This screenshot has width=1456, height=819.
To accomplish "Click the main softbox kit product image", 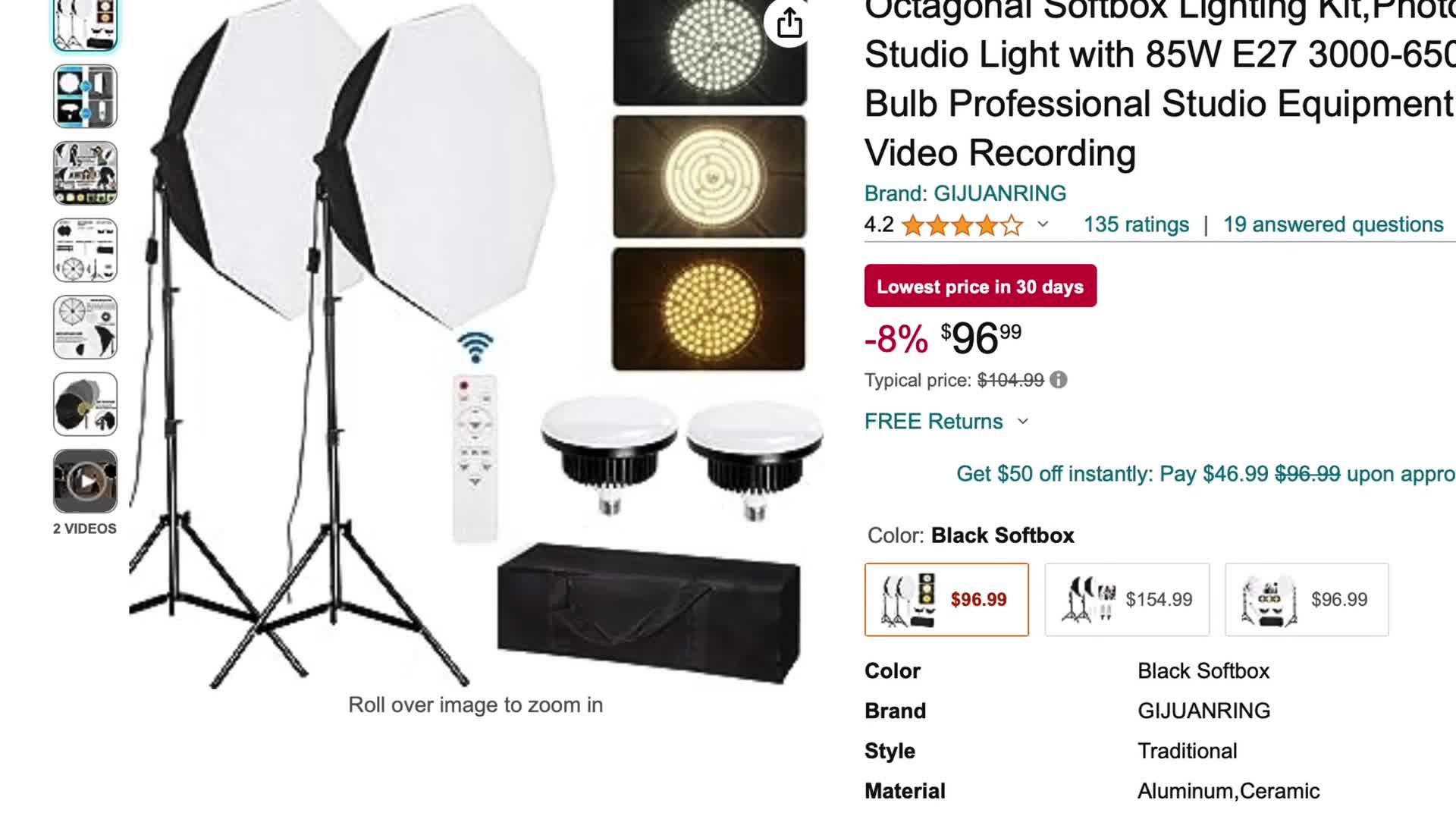I will click(476, 344).
